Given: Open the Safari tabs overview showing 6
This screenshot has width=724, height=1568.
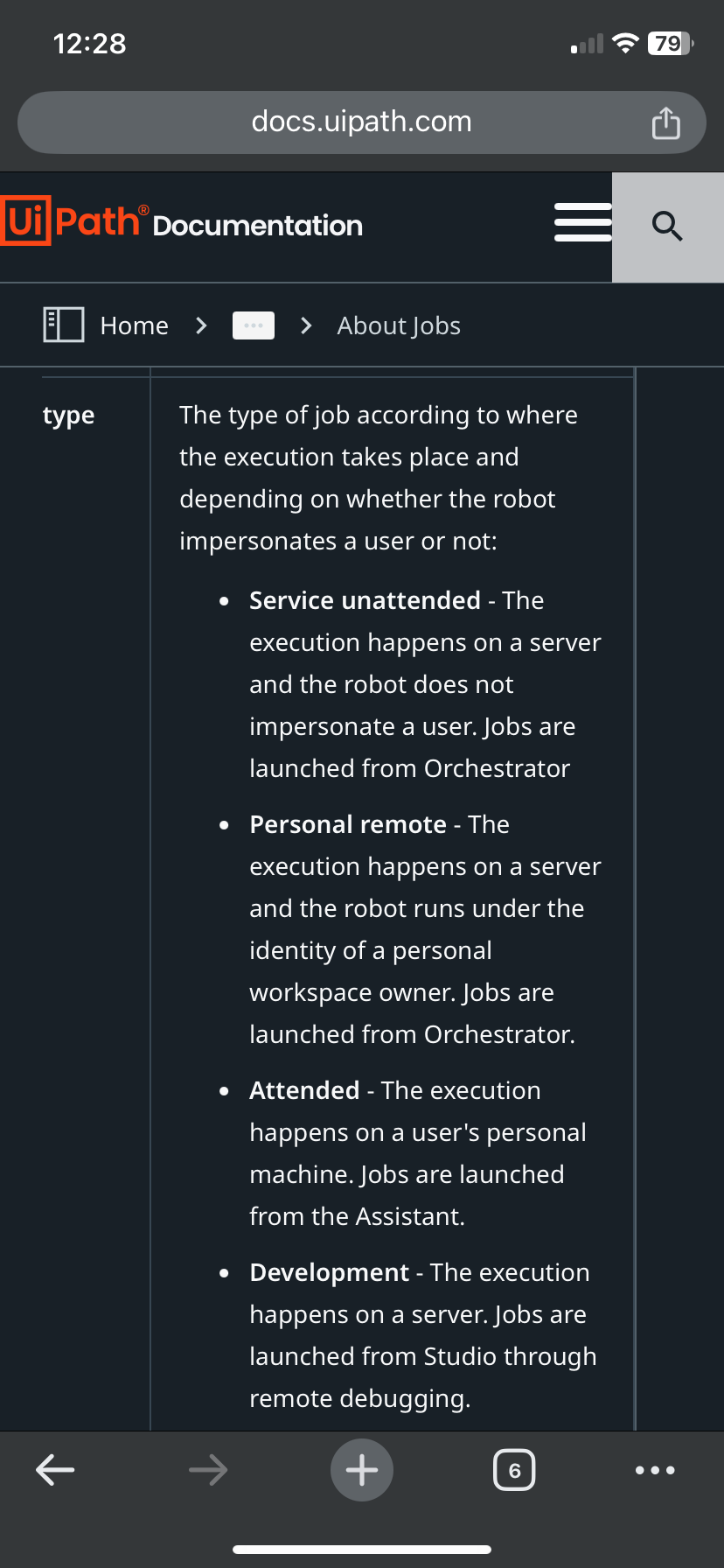Looking at the screenshot, I should 514,1469.
